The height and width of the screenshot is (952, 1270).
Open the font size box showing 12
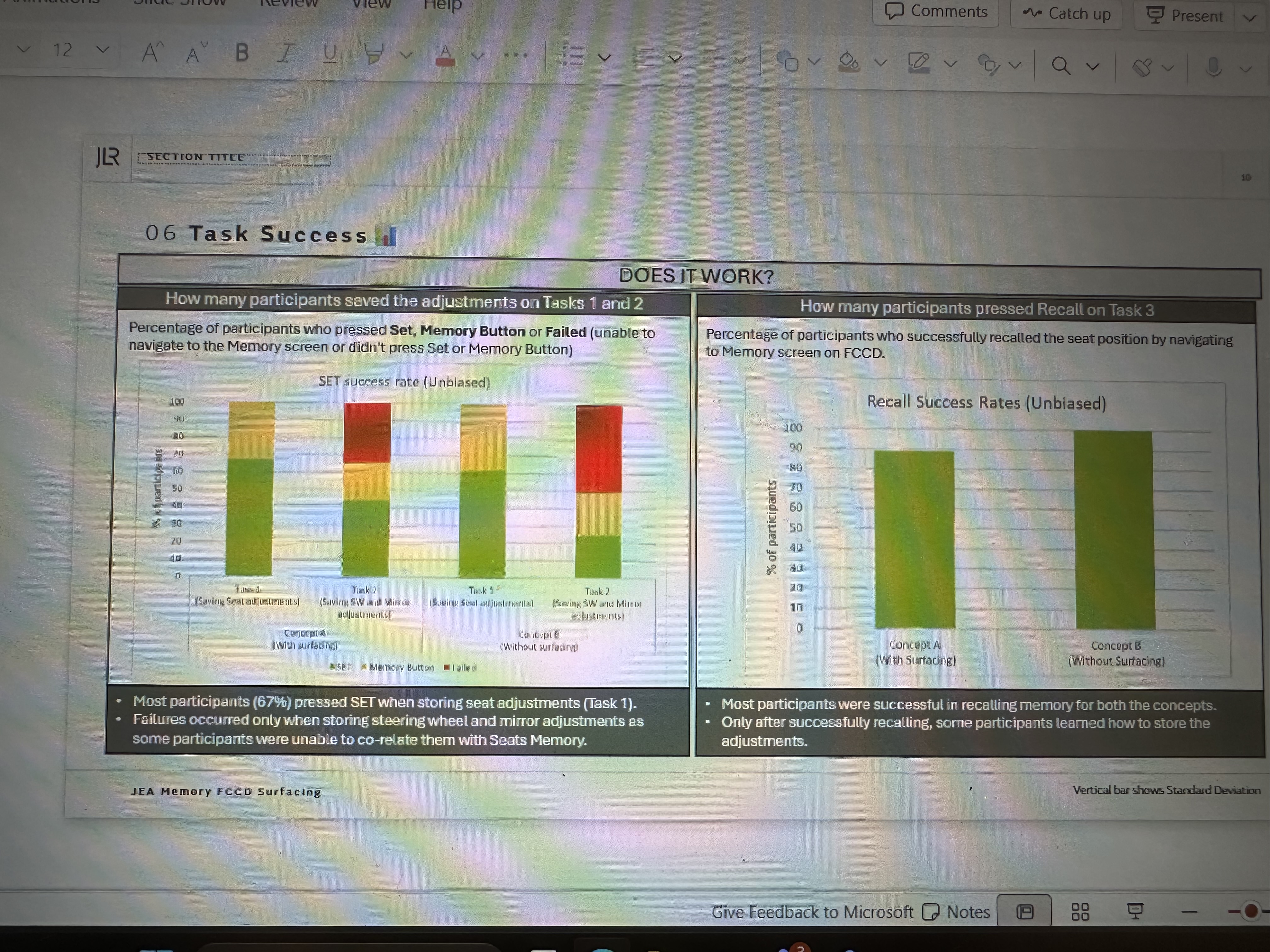click(62, 50)
